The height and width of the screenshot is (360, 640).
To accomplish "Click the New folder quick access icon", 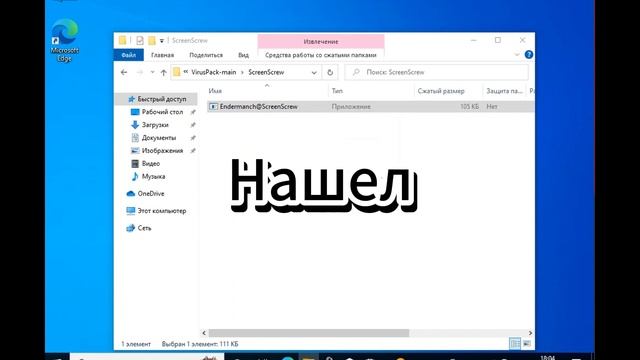I will tap(152, 40).
